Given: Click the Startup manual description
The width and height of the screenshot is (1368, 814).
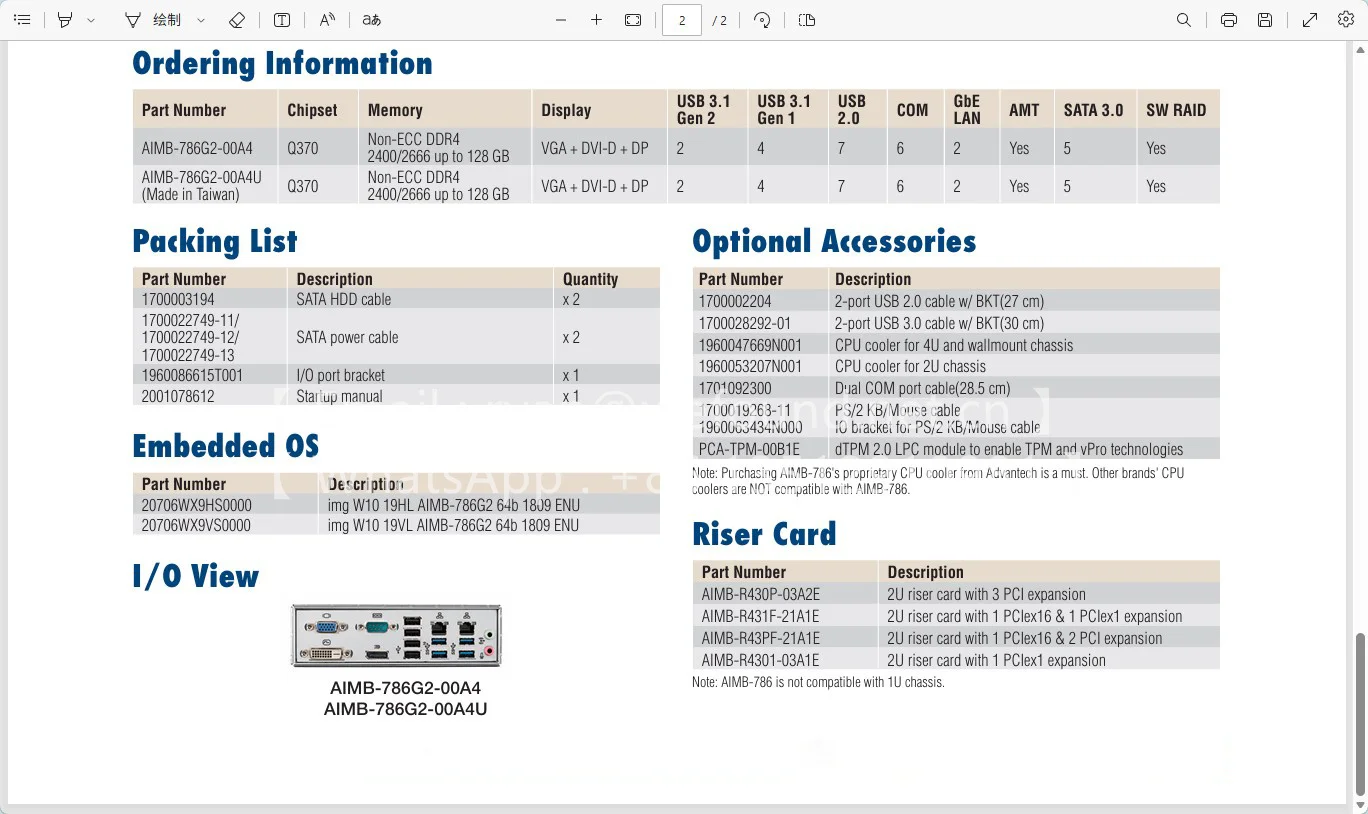Looking at the screenshot, I should coord(339,396).
